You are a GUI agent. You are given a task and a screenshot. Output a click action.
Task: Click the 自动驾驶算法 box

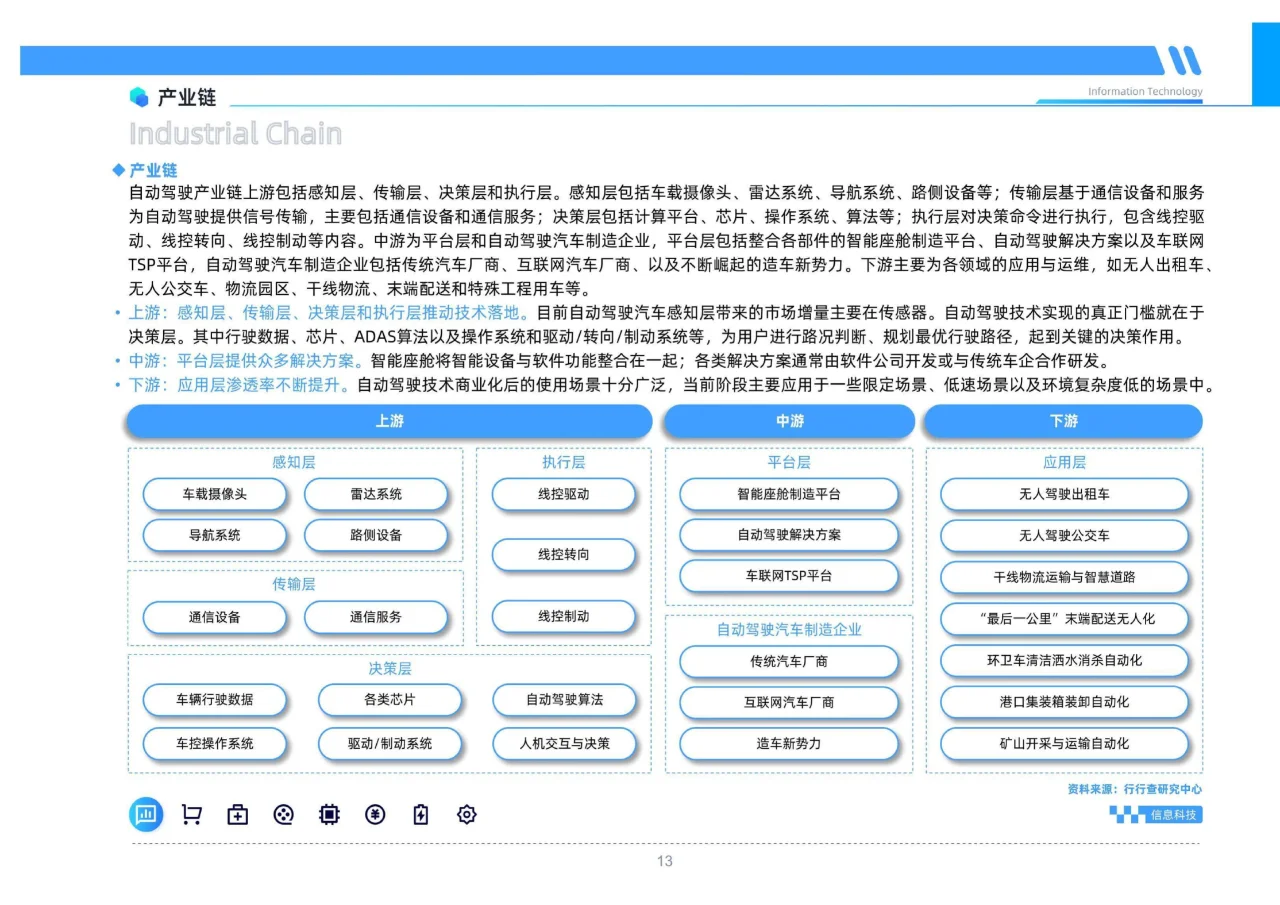tap(564, 700)
